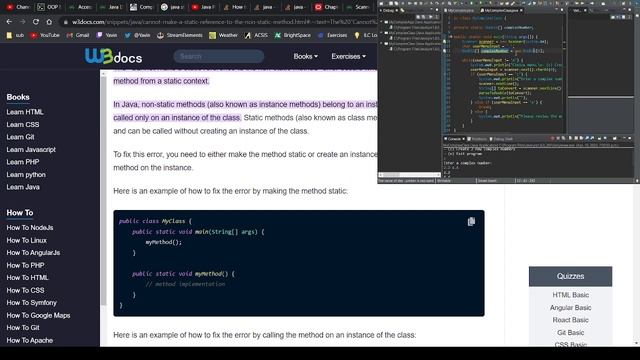Click the Eclipse Terminate red square in console toolbar
Image resolution: width=640 pixels, height=360 pixels.
click(x=552, y=139)
